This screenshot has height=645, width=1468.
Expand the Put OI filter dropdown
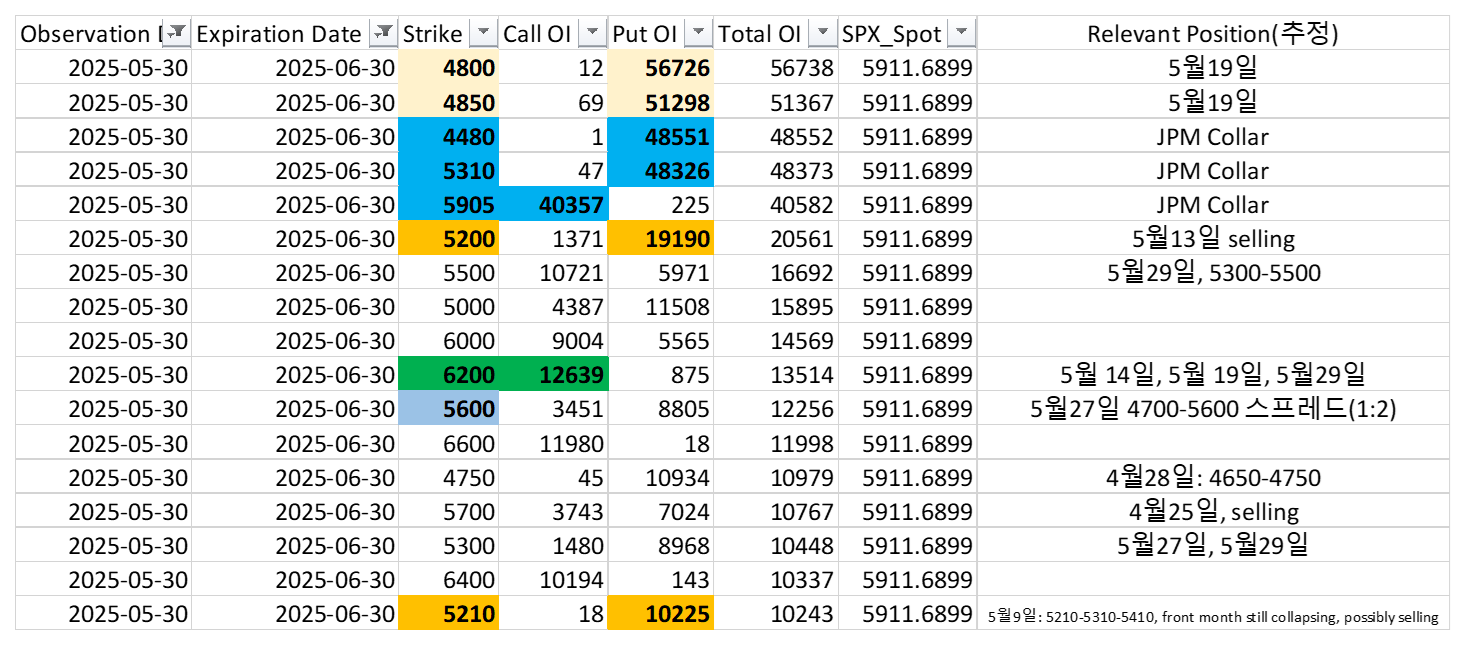(699, 33)
